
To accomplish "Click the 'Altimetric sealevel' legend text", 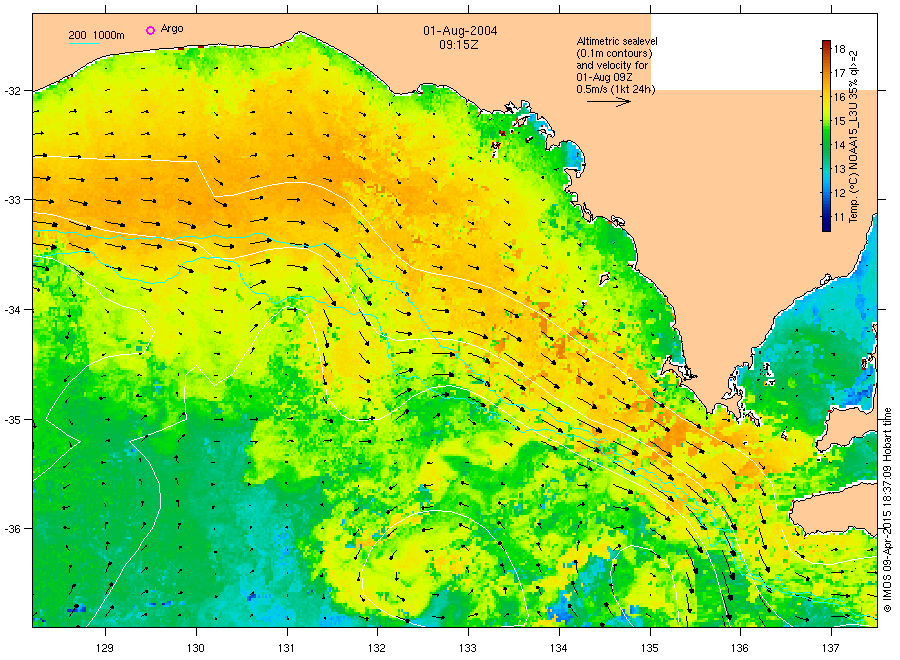I will coord(617,41).
